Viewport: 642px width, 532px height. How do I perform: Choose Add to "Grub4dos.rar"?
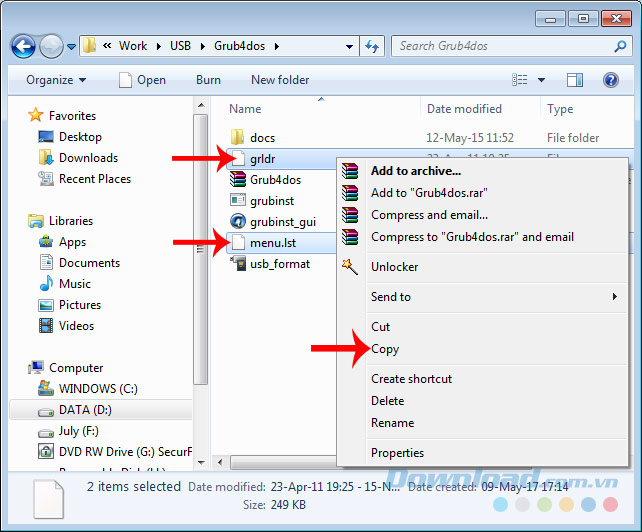[x=429, y=192]
